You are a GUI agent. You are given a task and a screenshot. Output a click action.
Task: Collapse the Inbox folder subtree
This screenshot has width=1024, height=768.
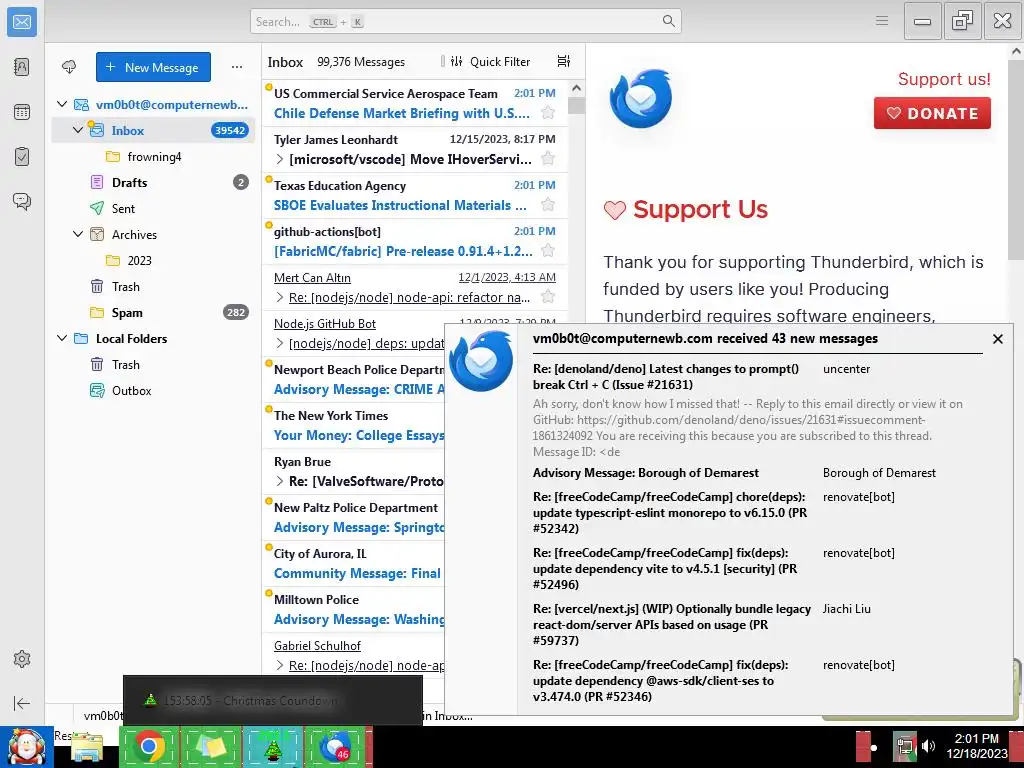coord(78,130)
